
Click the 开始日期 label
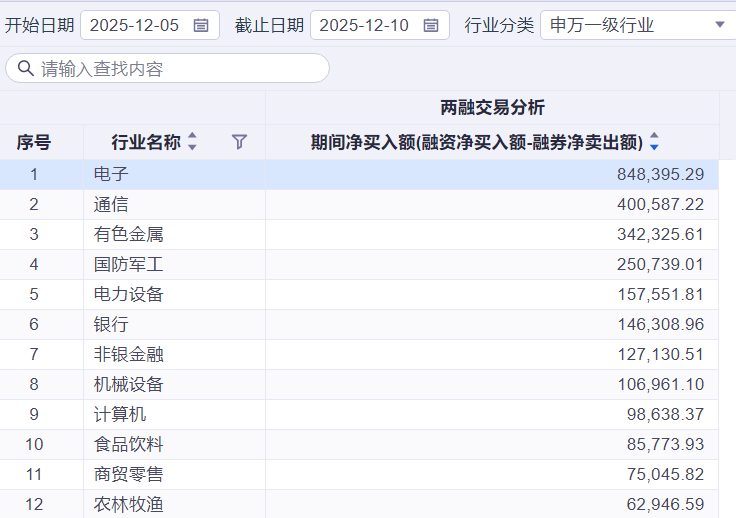pos(39,25)
